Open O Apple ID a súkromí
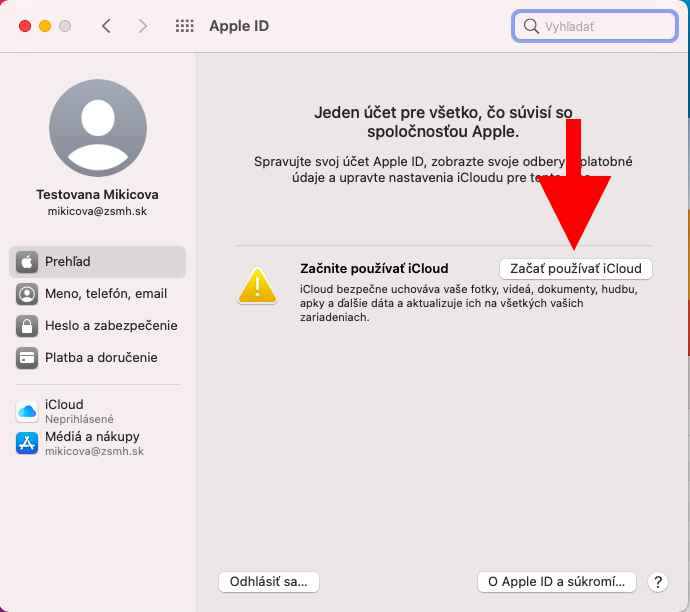The image size is (690, 612). point(556,581)
